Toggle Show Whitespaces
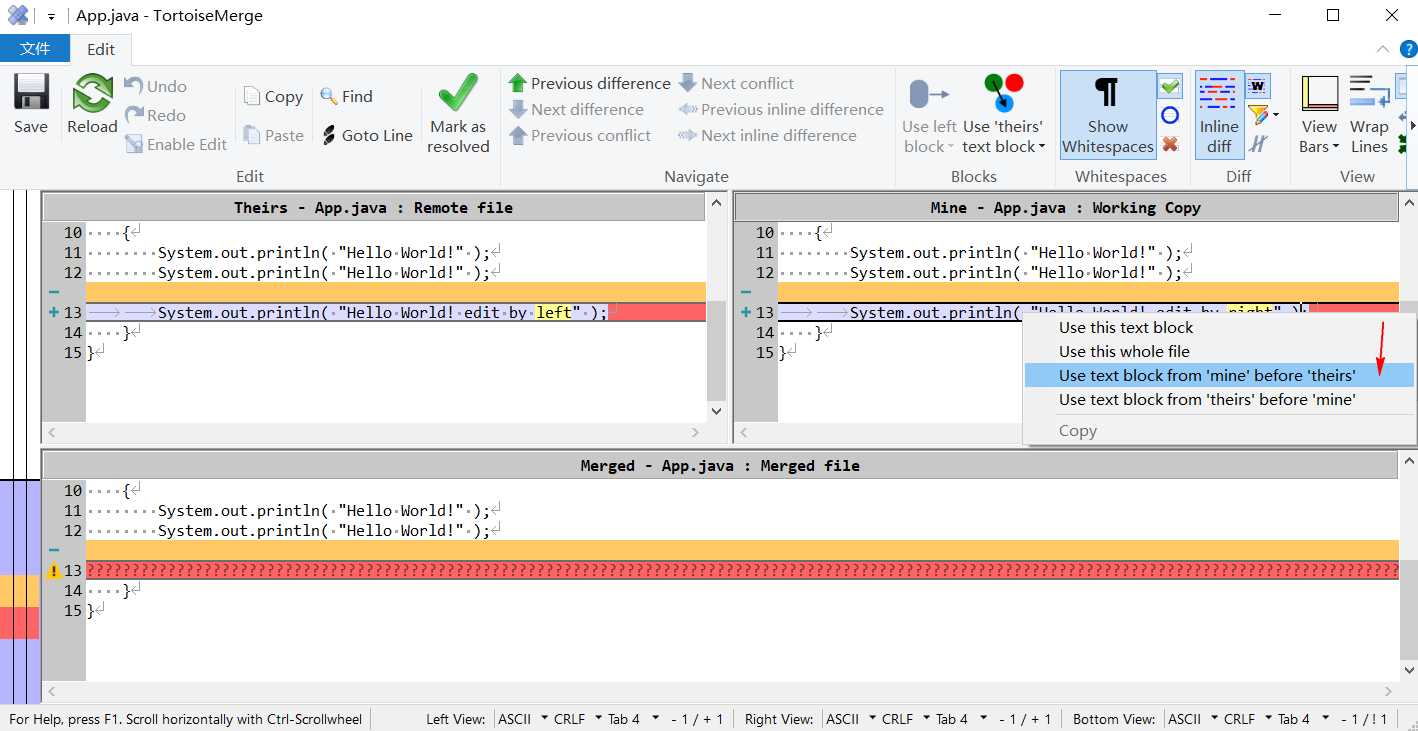The width and height of the screenshot is (1418, 731). [1108, 115]
